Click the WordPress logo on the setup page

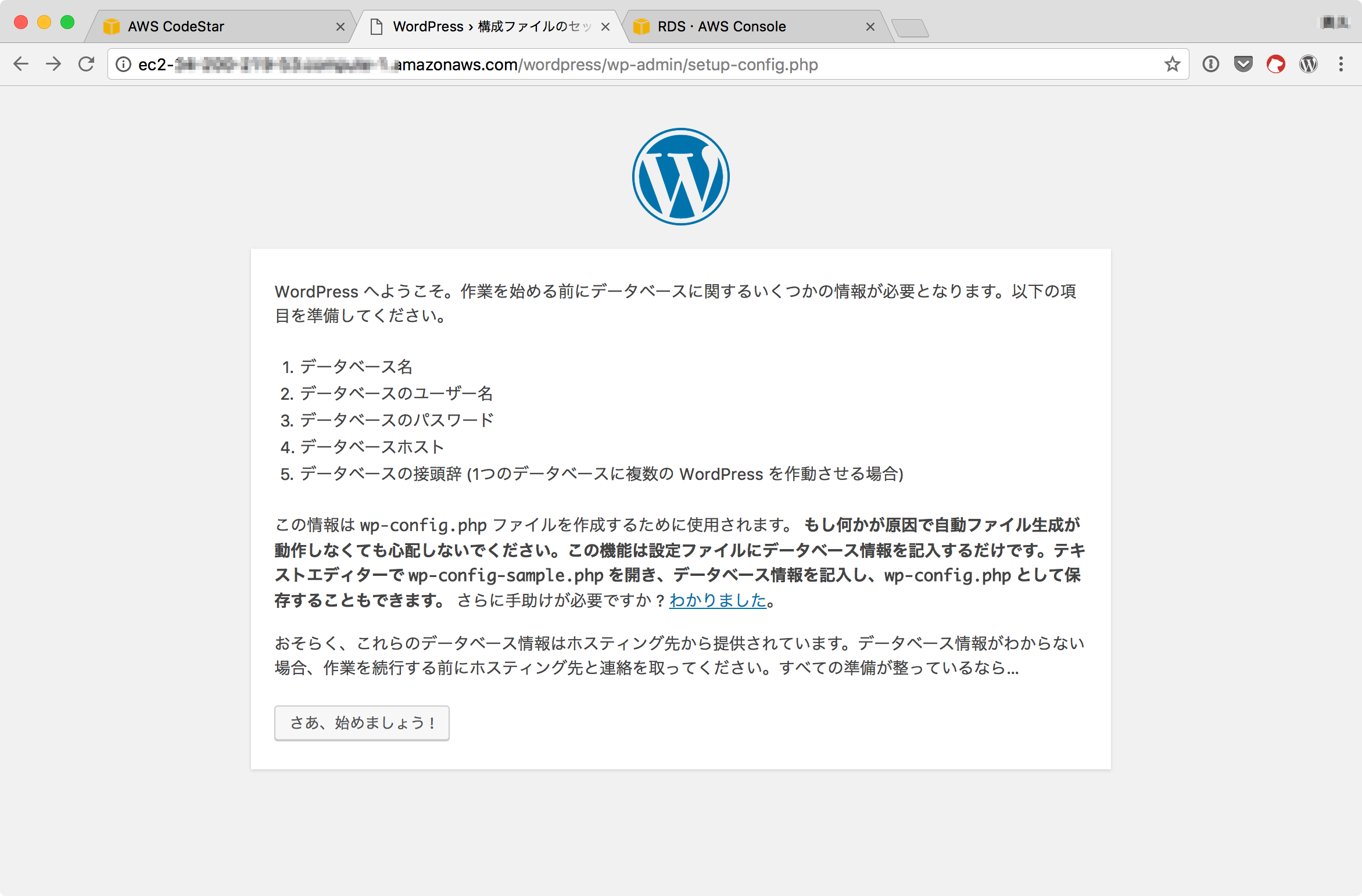coord(680,177)
